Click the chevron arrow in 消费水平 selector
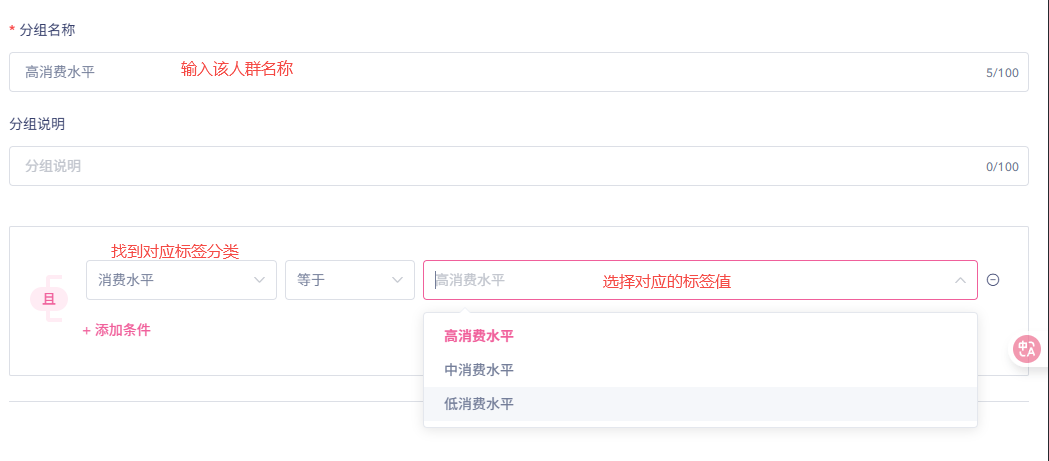Screen dimensions: 1049x461 260,280
